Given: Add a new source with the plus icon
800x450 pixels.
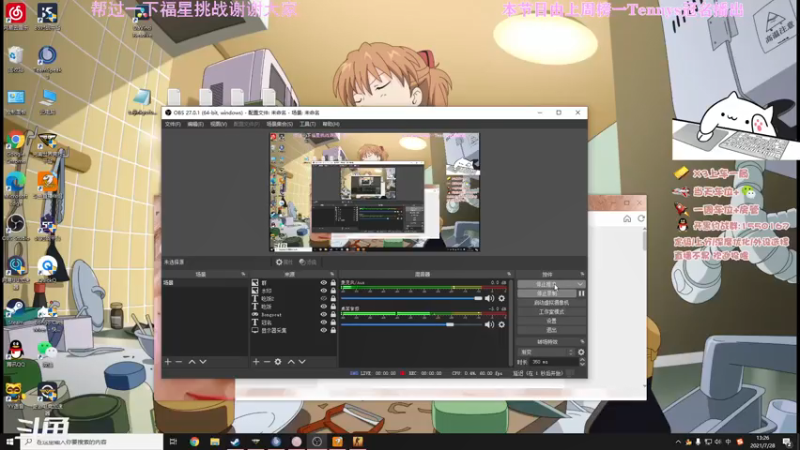Looking at the screenshot, I should [x=256, y=362].
